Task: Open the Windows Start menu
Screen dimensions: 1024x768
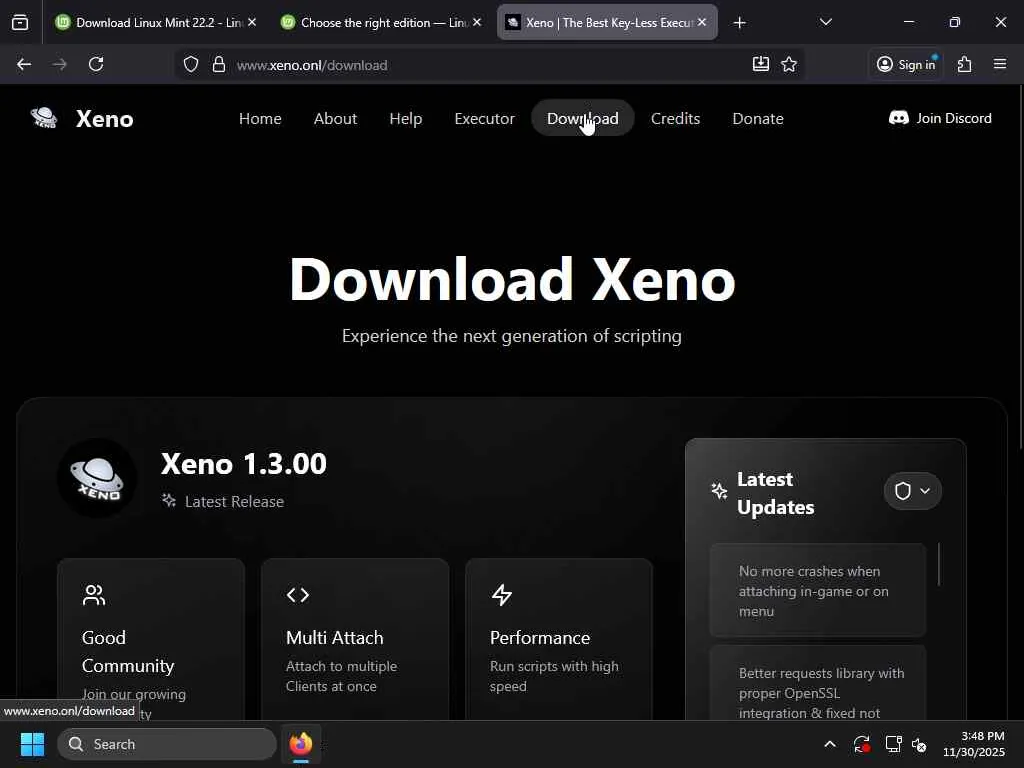Action: pos(32,744)
